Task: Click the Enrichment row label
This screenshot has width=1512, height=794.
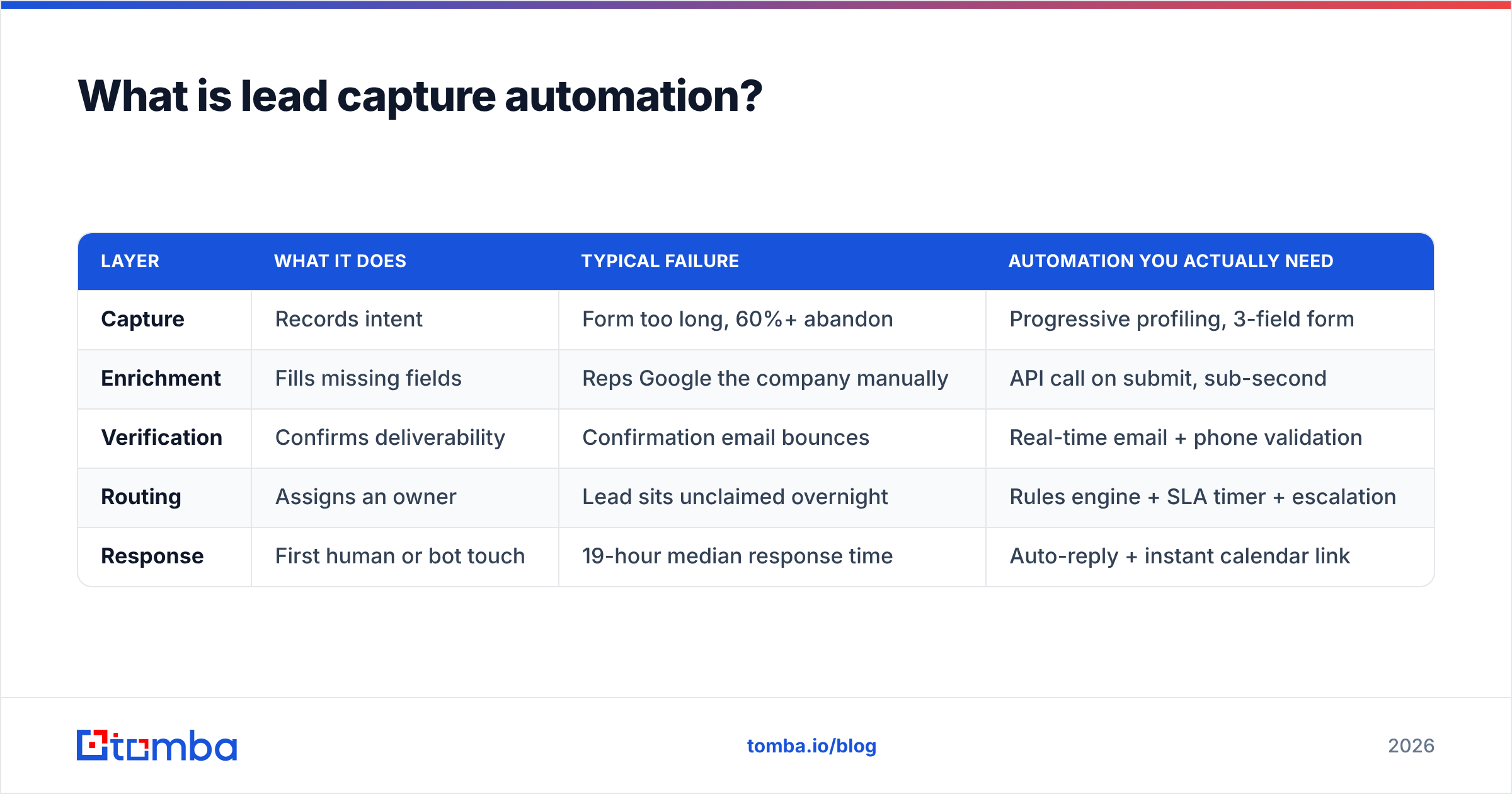Action: coord(161,378)
